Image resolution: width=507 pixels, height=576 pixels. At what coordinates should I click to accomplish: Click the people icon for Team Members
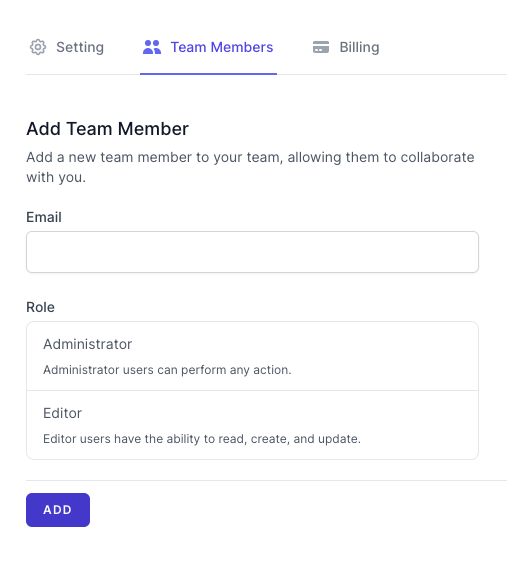tap(152, 47)
